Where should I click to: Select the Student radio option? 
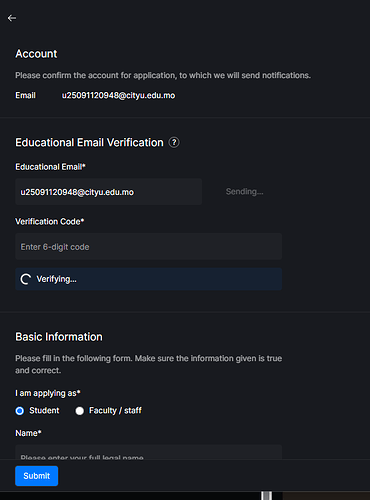(x=20, y=411)
